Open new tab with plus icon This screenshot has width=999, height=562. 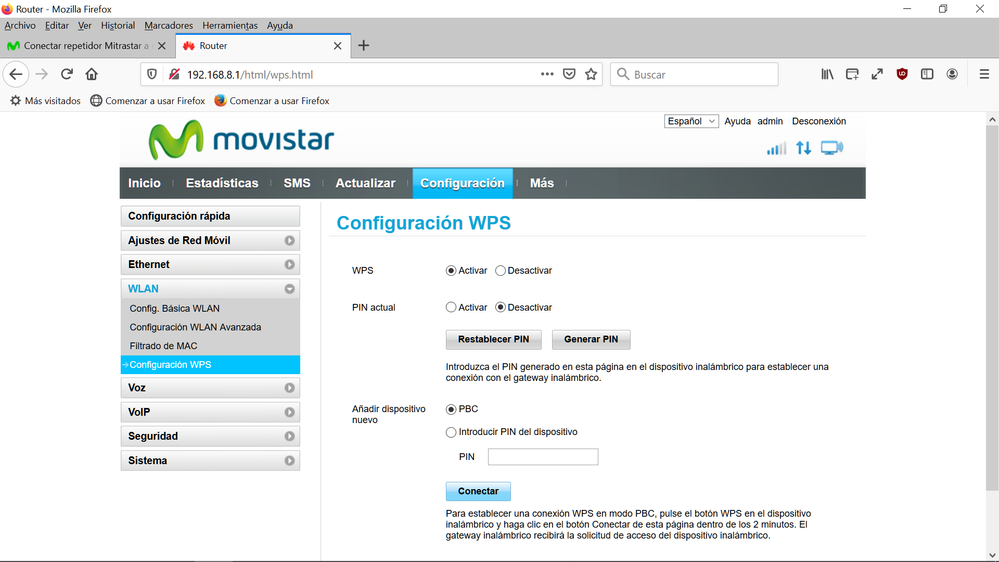point(364,45)
